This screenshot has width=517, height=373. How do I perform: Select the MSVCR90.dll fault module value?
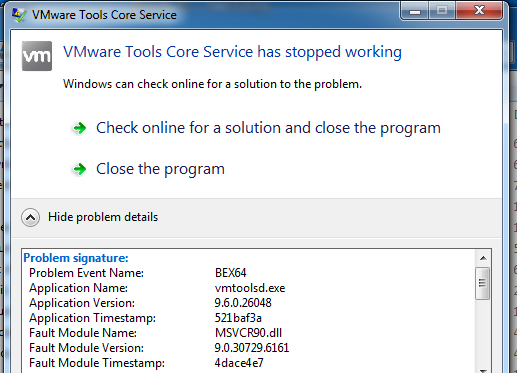point(248,333)
